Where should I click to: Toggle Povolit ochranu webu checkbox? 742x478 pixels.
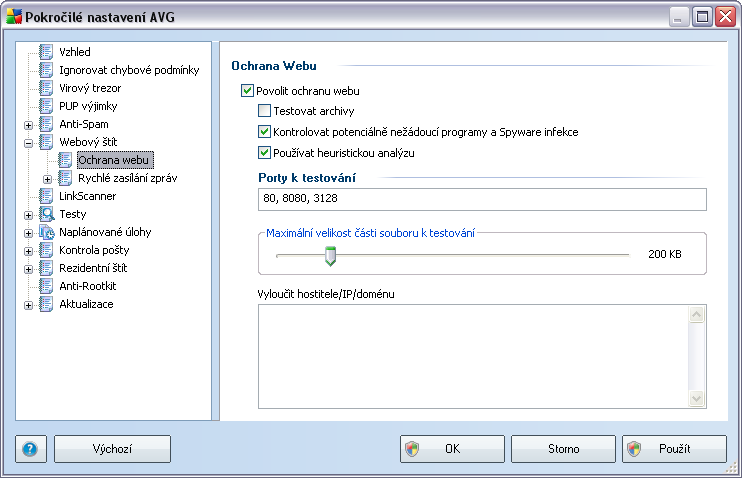pyautogui.click(x=247, y=90)
